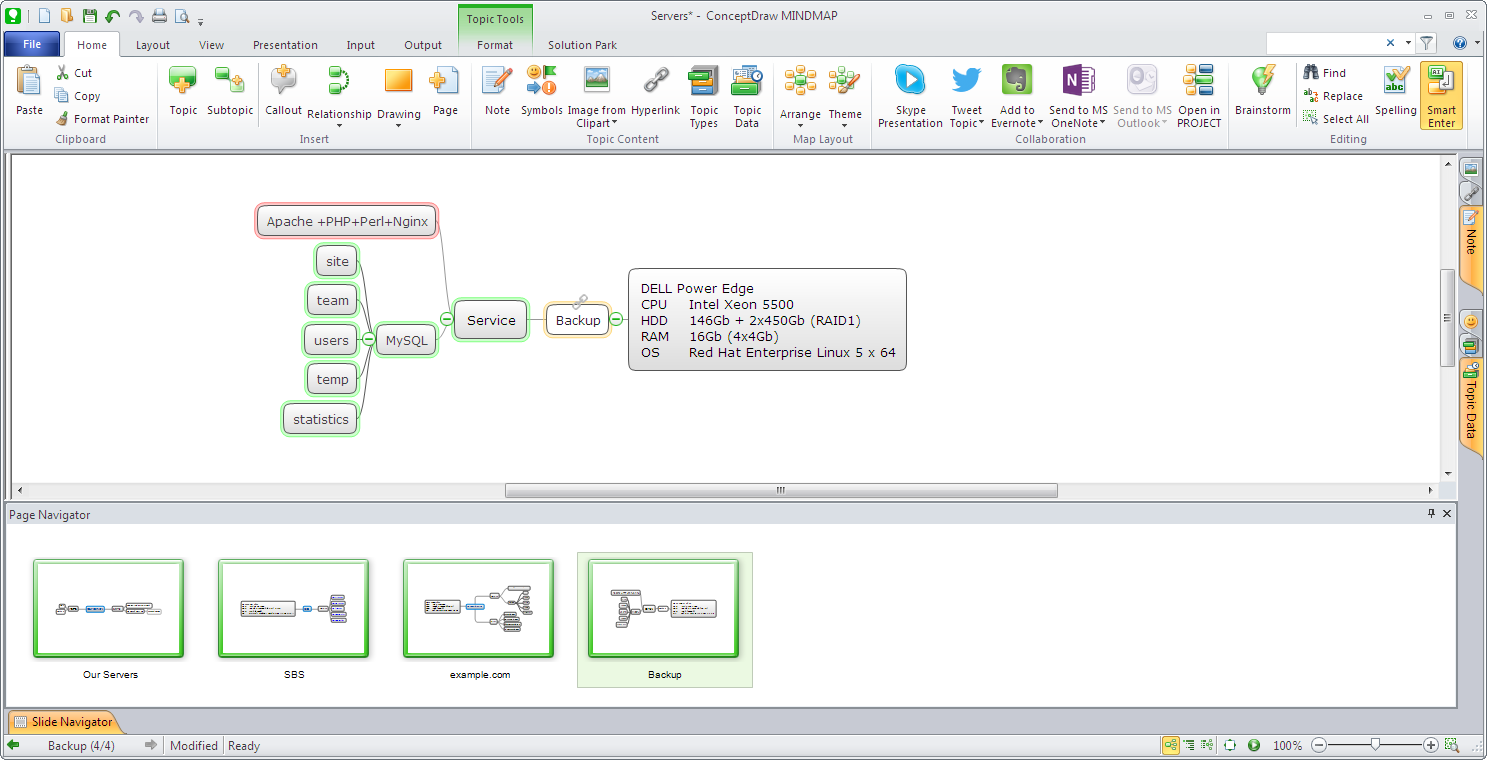Viewport: 1487px width, 760px height.
Task: Attach a Note to the topic
Action: click(497, 92)
